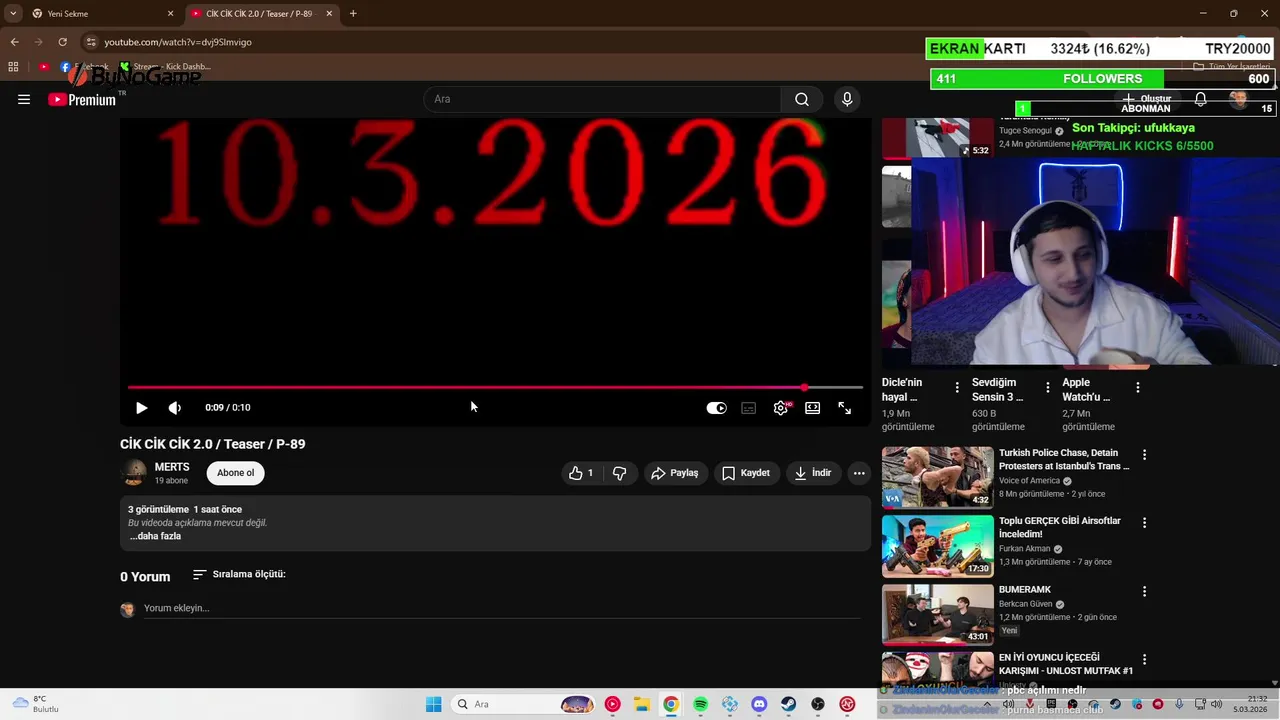Open BUMERAMK video title
The width and height of the screenshot is (1280, 720).
click(x=1025, y=590)
